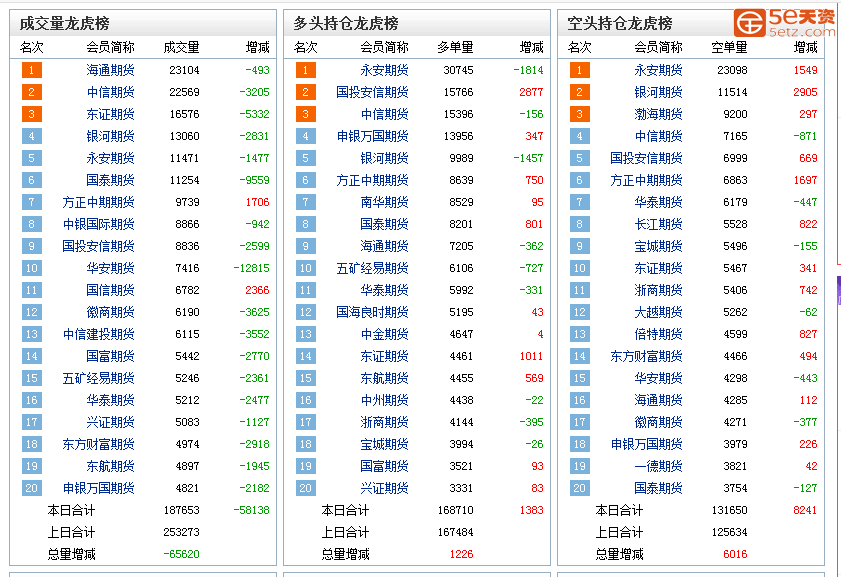Open 银河期货 link in 成交量龙虎榜

coord(110,136)
